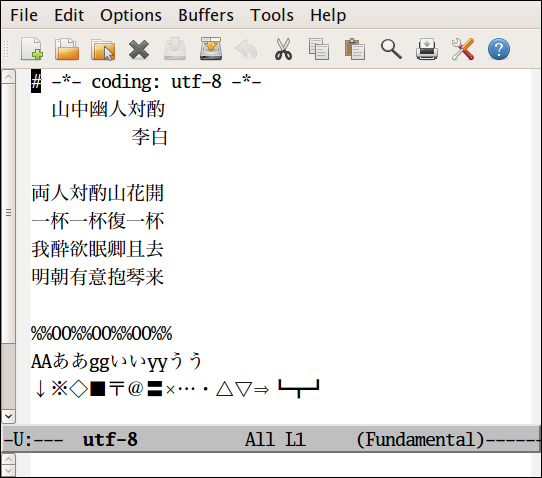Search with the magnifying glass icon
This screenshot has height=478, width=542.
391,49
